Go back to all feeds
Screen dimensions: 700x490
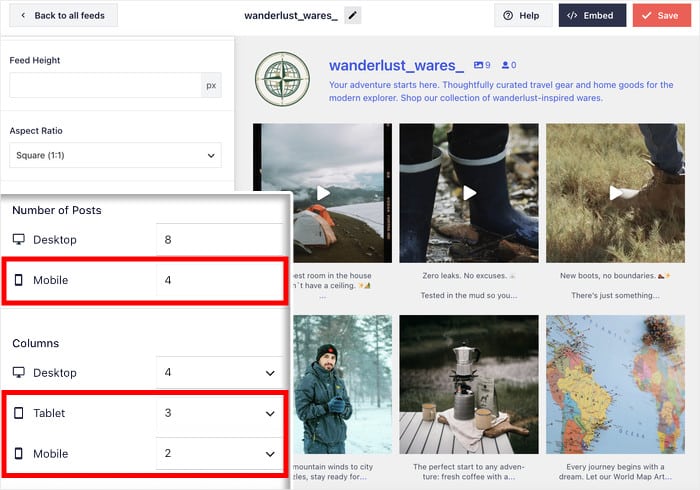63,16
